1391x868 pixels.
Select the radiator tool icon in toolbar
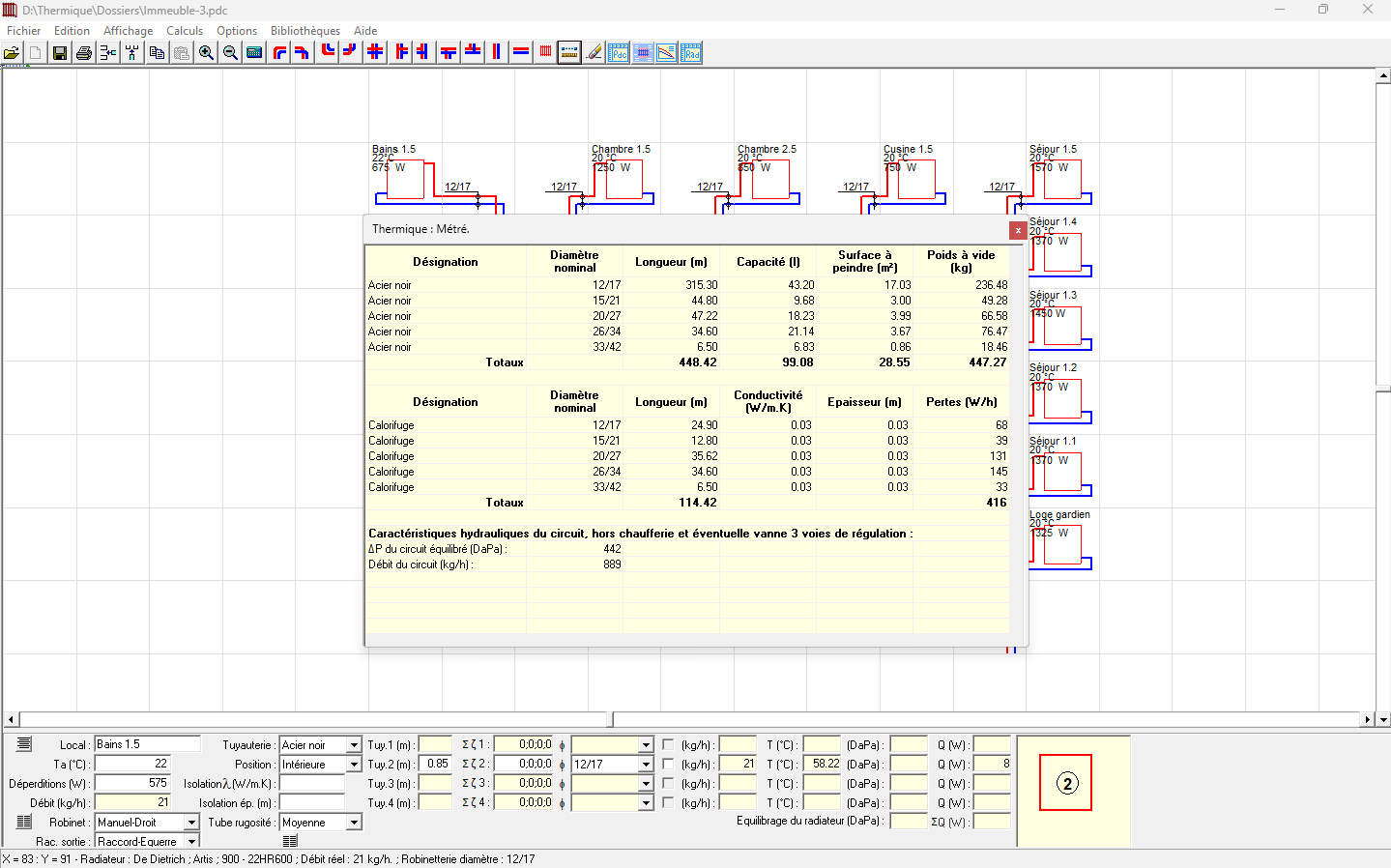pyautogui.click(x=545, y=52)
